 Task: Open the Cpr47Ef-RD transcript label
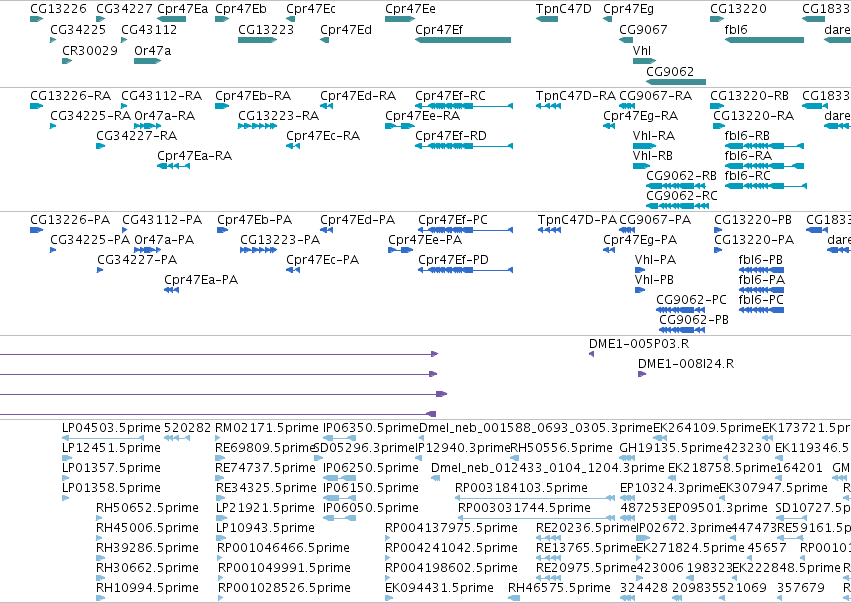coord(451,136)
